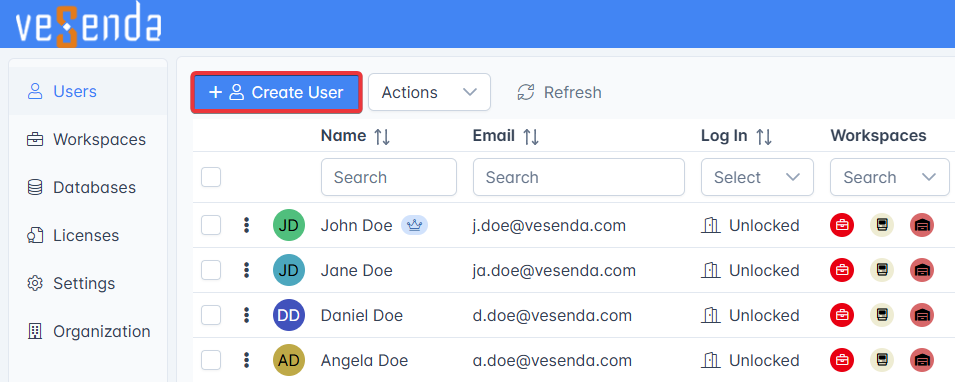
Task: Click Unlocked status in Angela Doe row
Action: tap(750, 360)
